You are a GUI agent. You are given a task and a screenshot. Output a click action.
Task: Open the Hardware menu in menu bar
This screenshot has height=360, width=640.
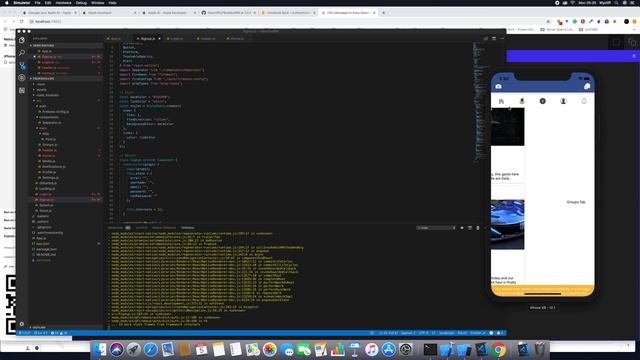[x=63, y=3]
